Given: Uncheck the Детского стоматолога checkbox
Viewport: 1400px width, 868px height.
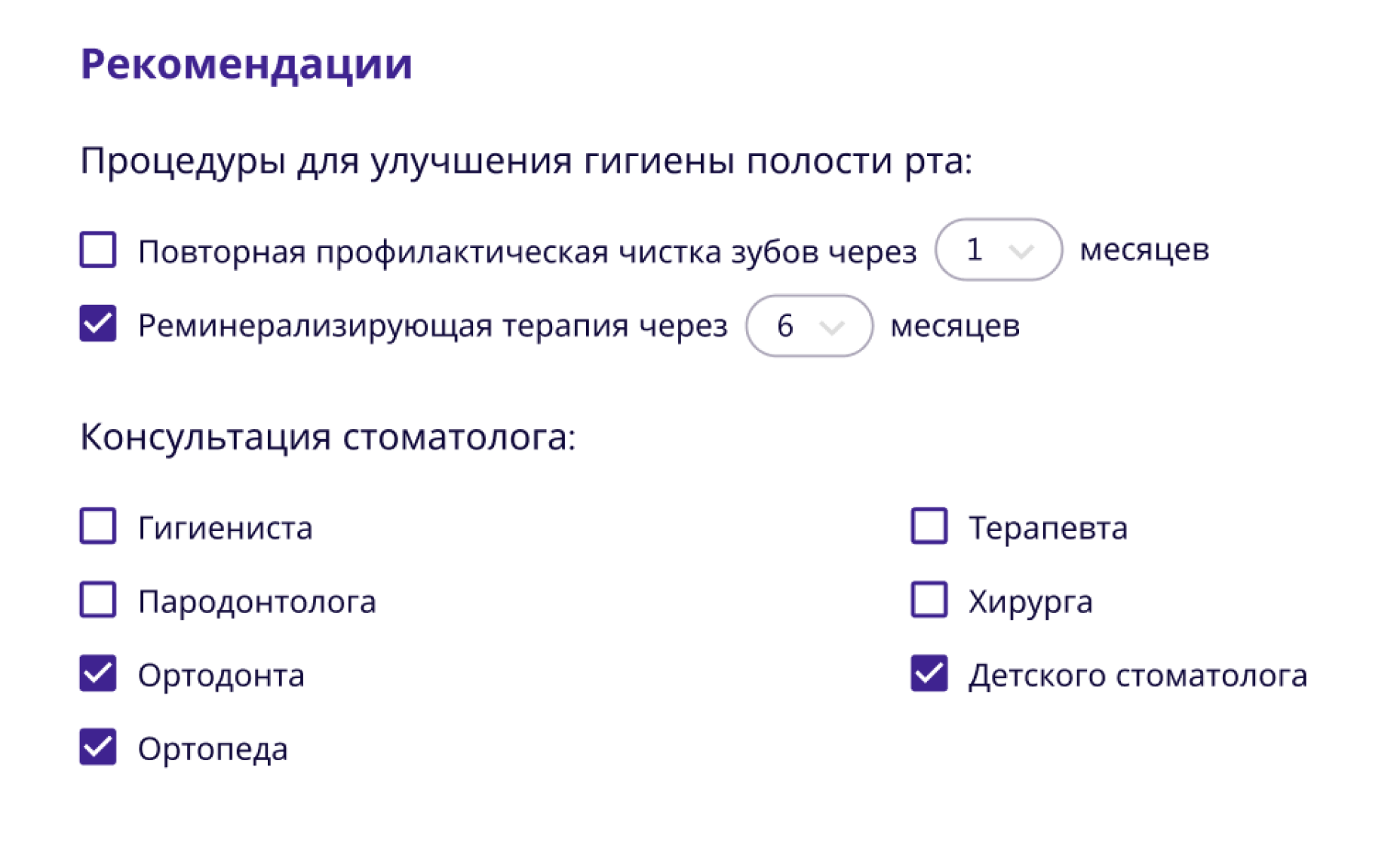Looking at the screenshot, I should click(929, 673).
